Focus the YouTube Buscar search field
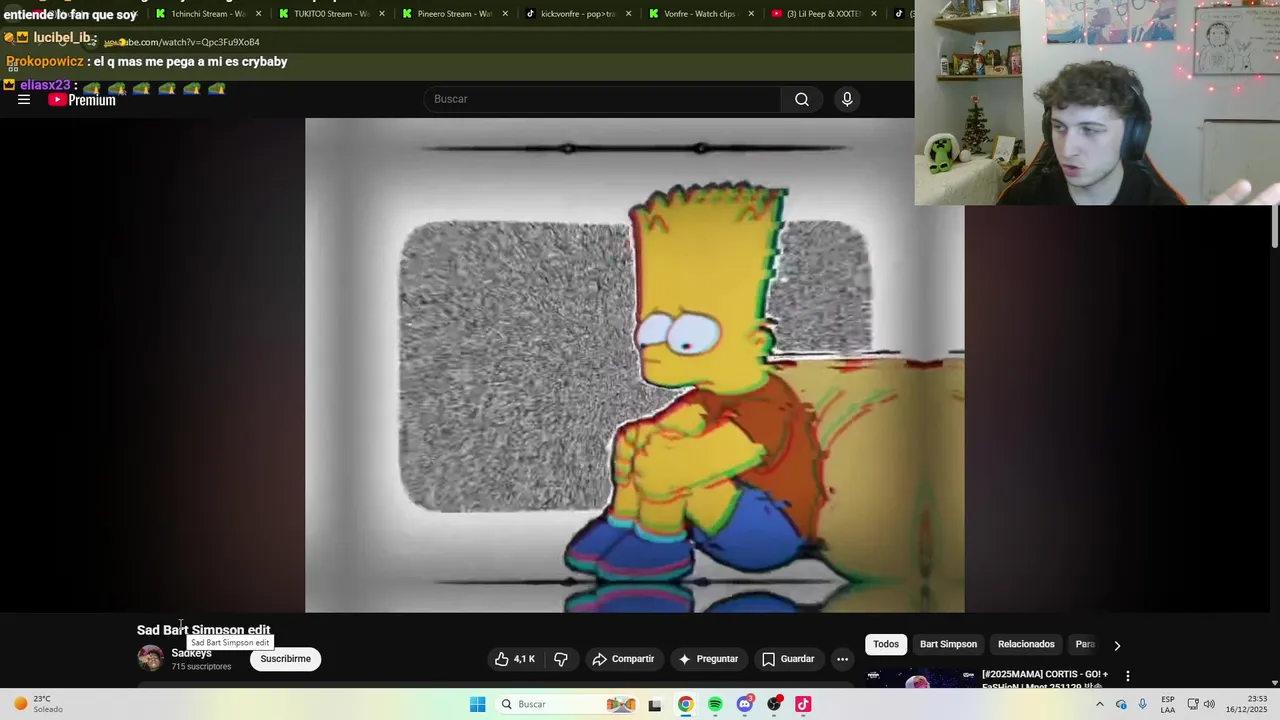Screen dimensions: 1280x720 (x=603, y=99)
